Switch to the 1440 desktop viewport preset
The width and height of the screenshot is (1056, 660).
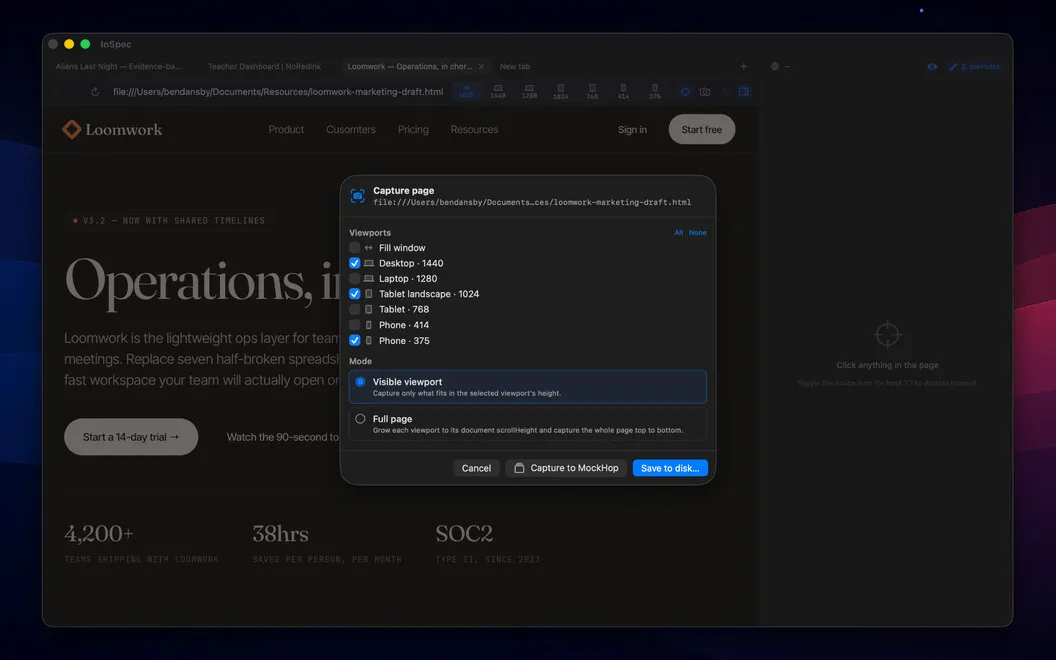pos(498,92)
